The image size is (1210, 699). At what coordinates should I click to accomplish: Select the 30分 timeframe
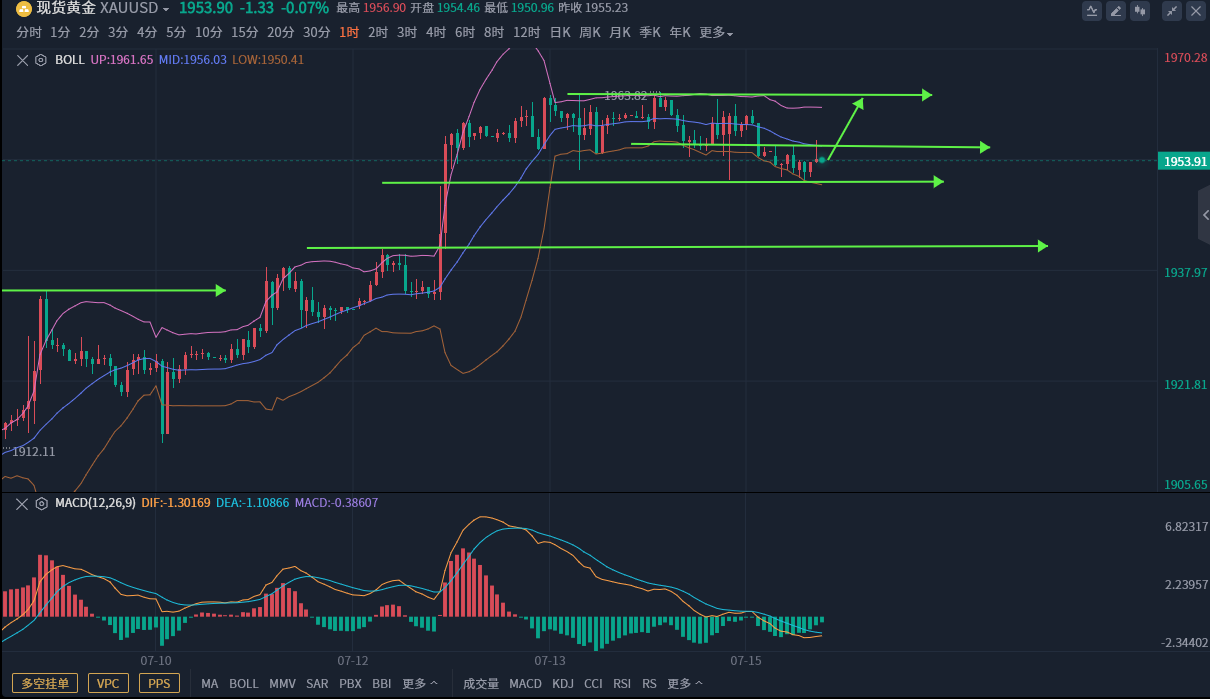(x=317, y=32)
